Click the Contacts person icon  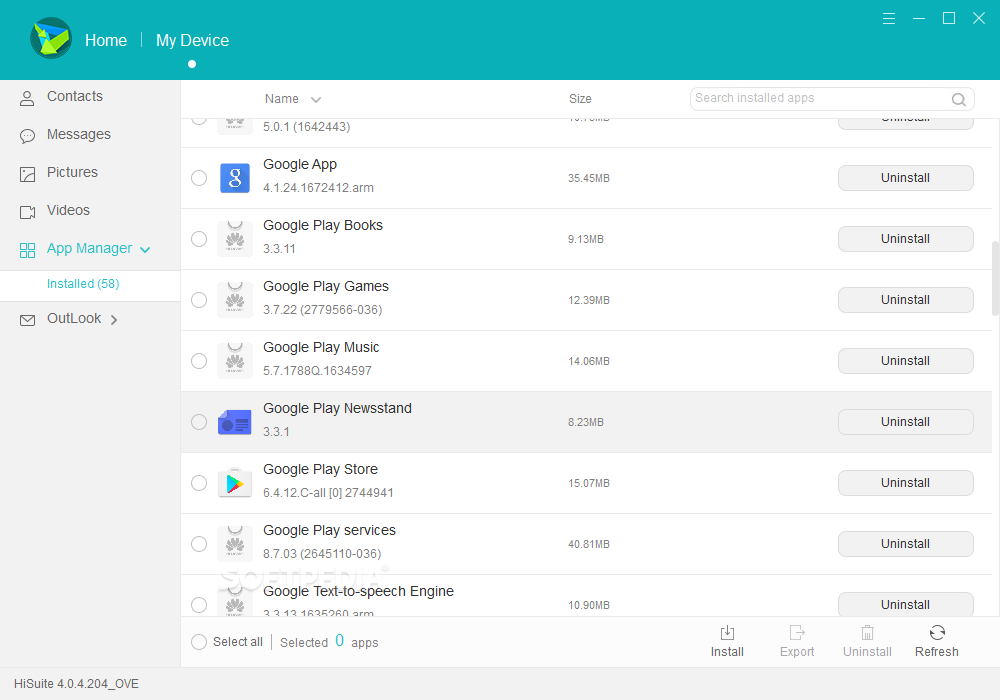(27, 98)
